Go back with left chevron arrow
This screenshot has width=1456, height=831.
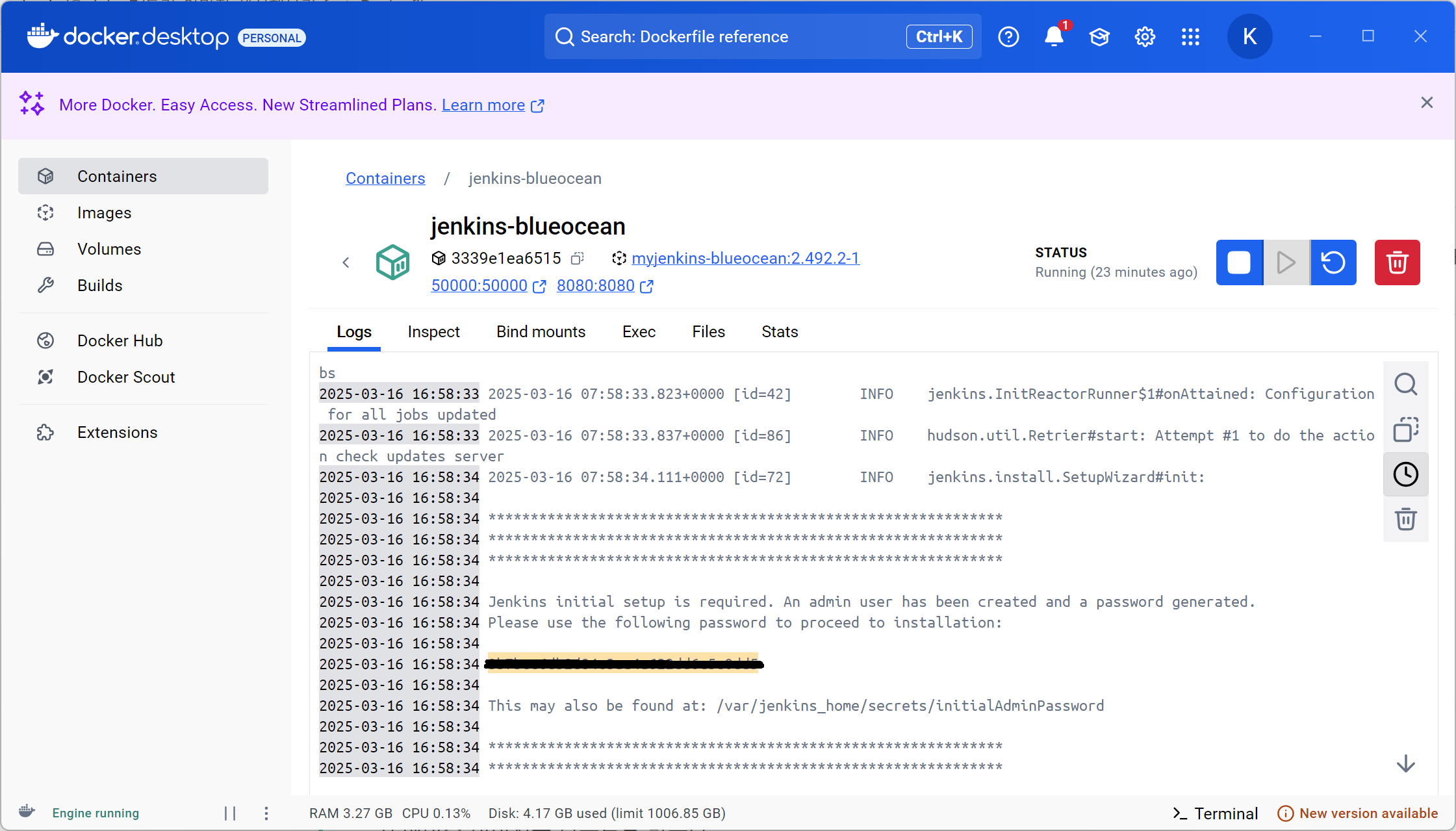346,262
